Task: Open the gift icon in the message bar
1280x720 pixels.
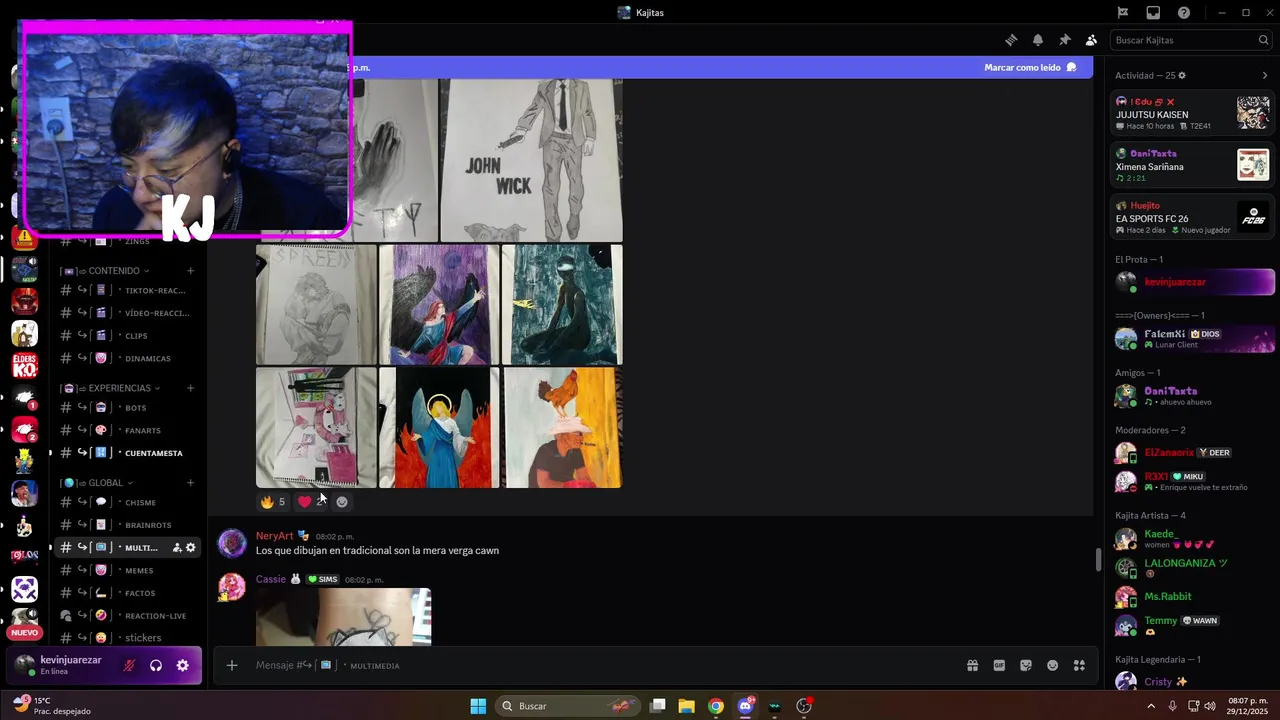Action: (972, 665)
